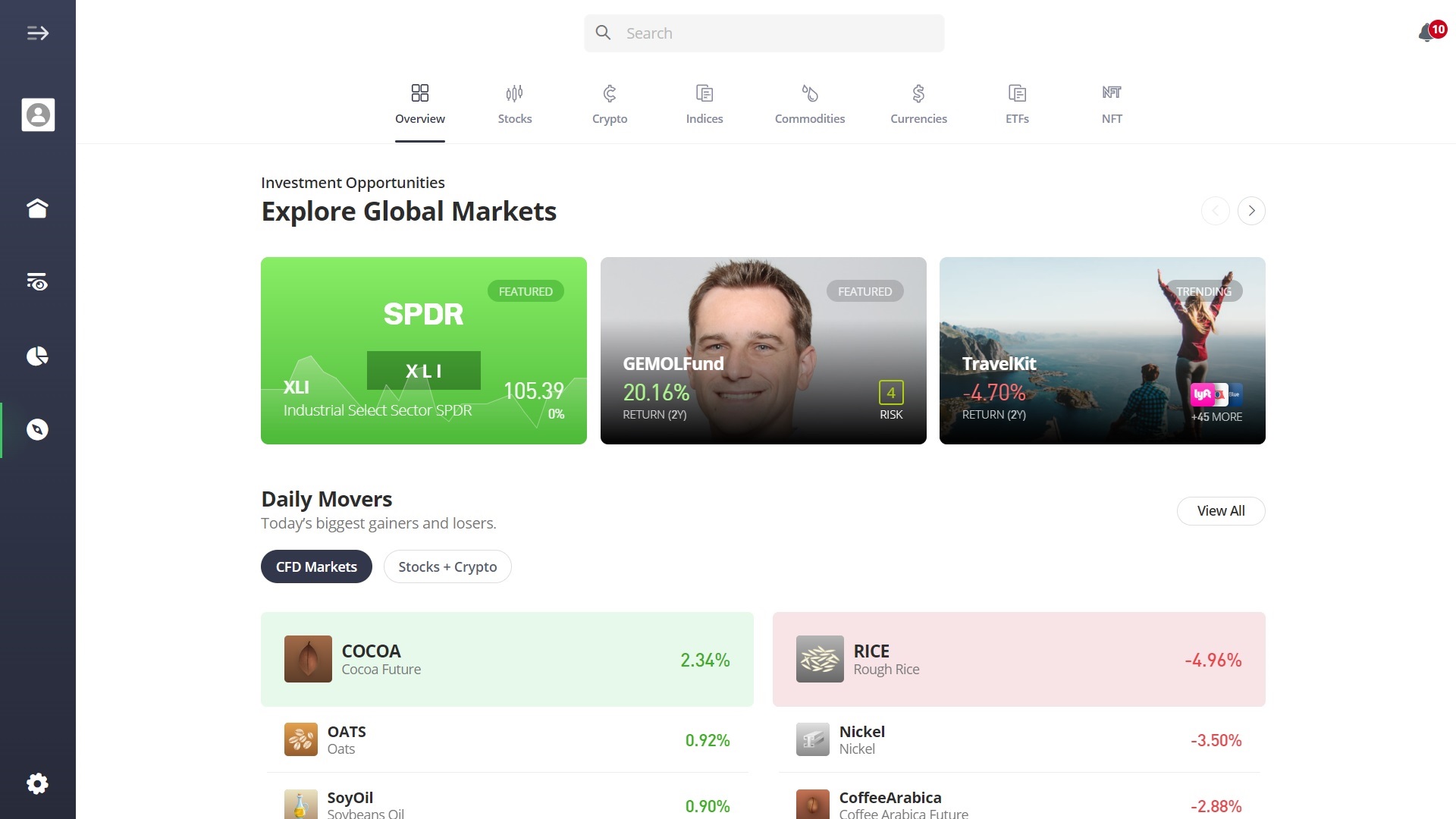The height and width of the screenshot is (819, 1456).
Task: Open the Currencies market tab
Action: point(918,104)
